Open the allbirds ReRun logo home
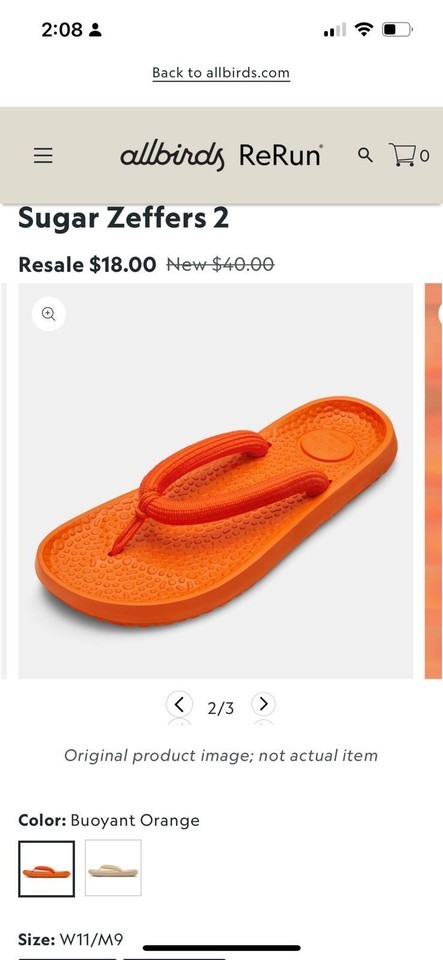Screen dimensions: 443x960 click(221, 156)
